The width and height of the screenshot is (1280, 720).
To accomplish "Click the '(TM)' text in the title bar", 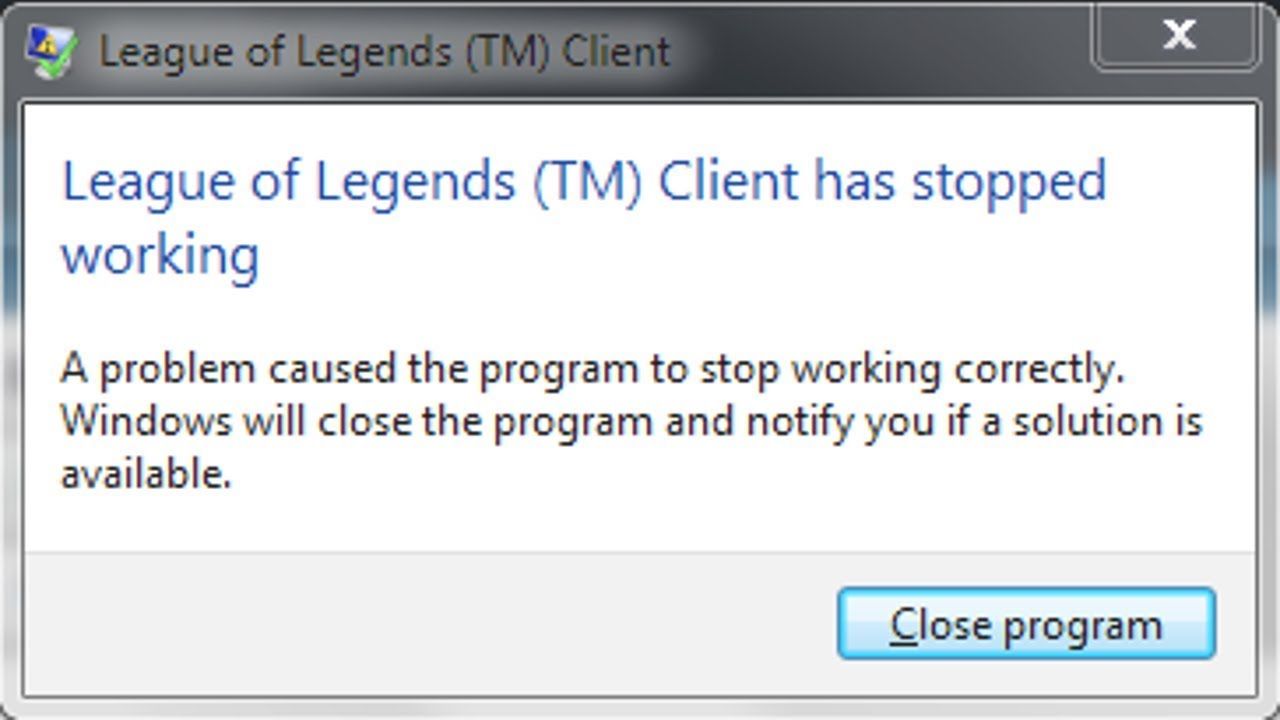I will pos(506,52).
